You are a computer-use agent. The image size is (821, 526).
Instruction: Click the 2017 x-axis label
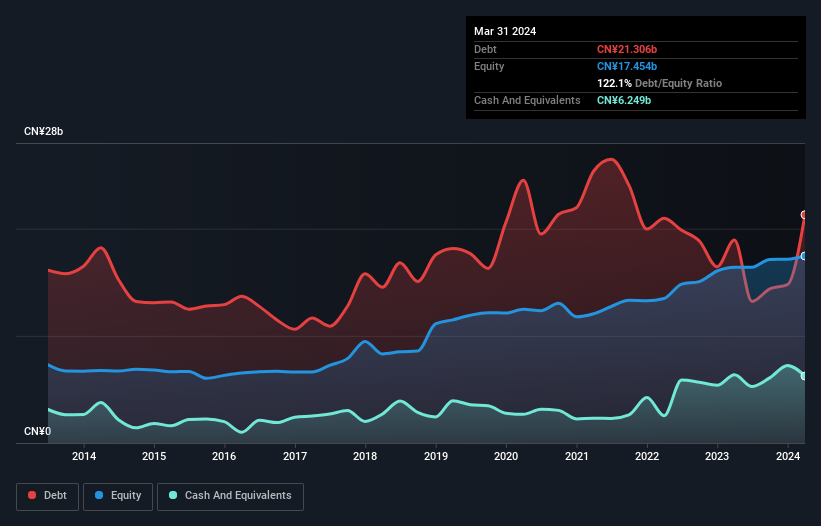coord(295,456)
